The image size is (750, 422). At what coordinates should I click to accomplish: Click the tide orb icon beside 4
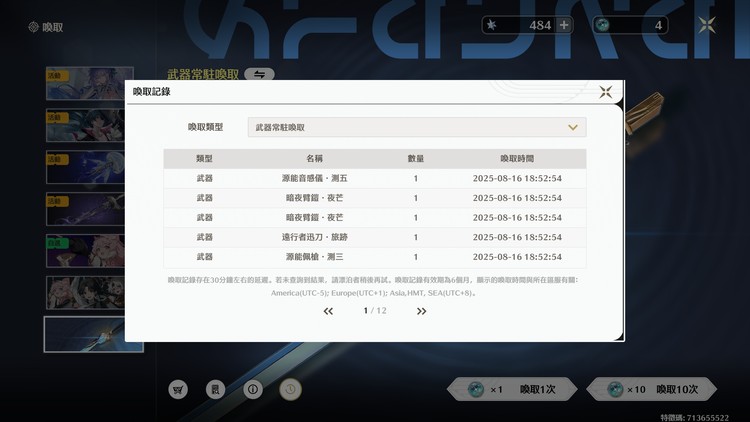coord(603,25)
